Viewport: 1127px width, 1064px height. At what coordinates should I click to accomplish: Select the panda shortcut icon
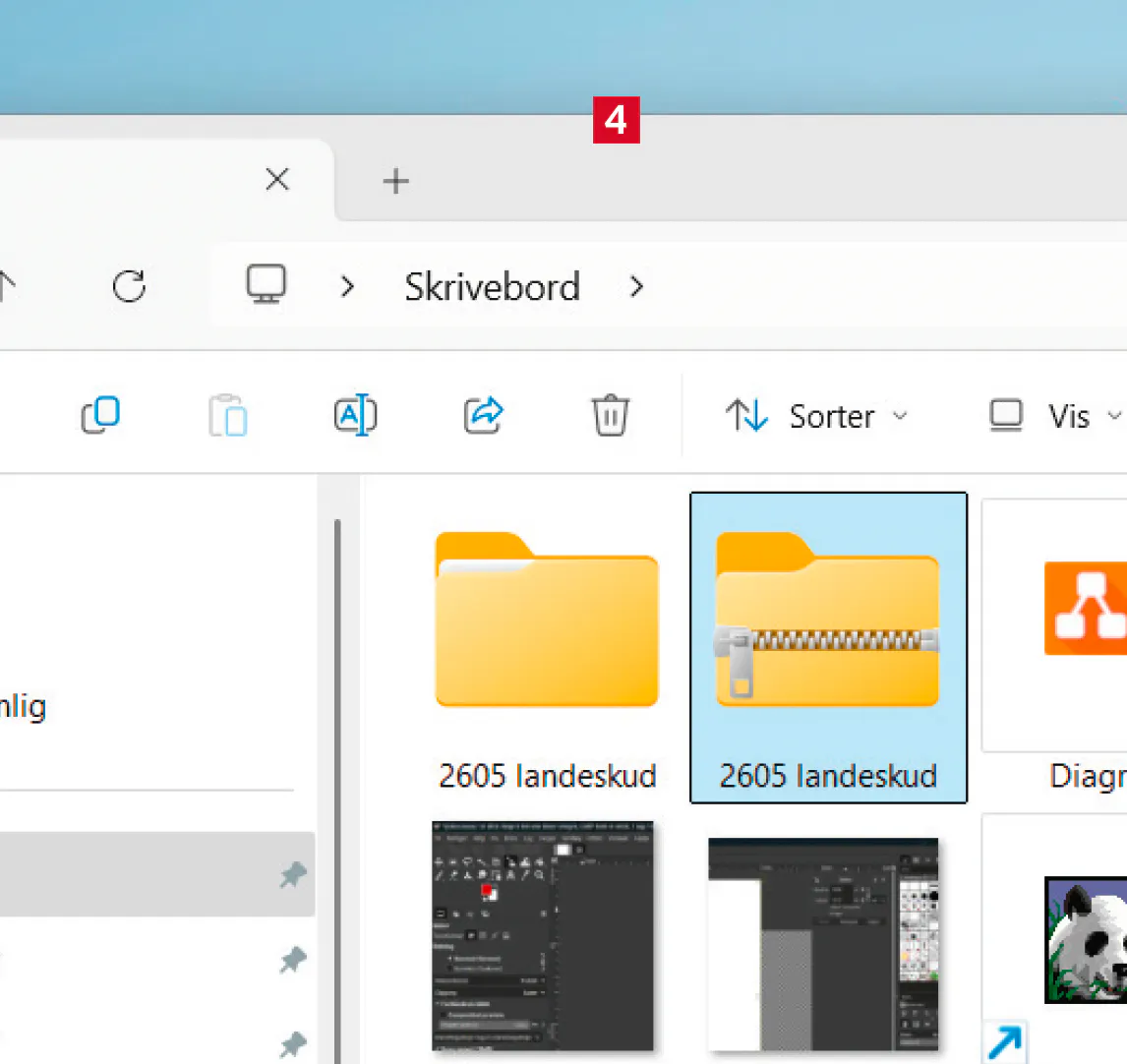tap(1086, 939)
